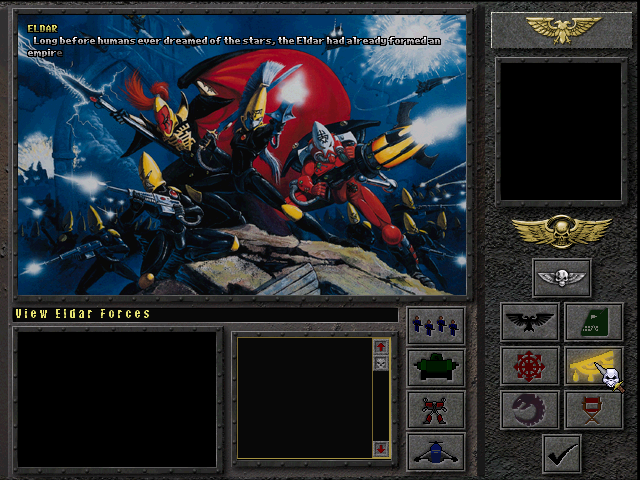Click the black unit portrait panel on the right

click(x=561, y=131)
